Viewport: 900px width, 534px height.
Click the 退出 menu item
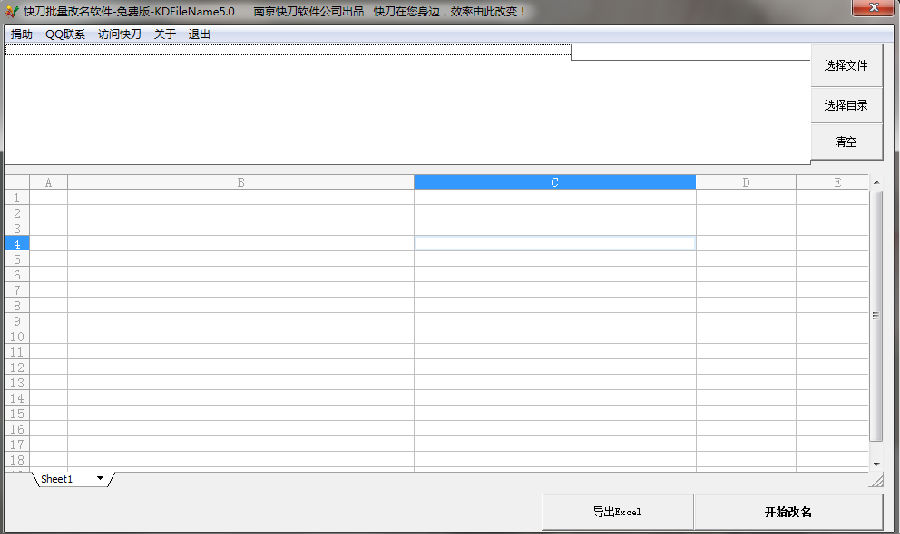(x=199, y=34)
